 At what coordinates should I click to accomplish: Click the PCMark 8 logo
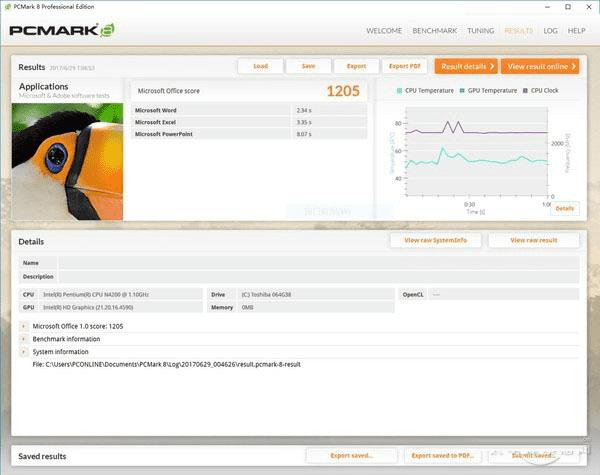(62, 30)
